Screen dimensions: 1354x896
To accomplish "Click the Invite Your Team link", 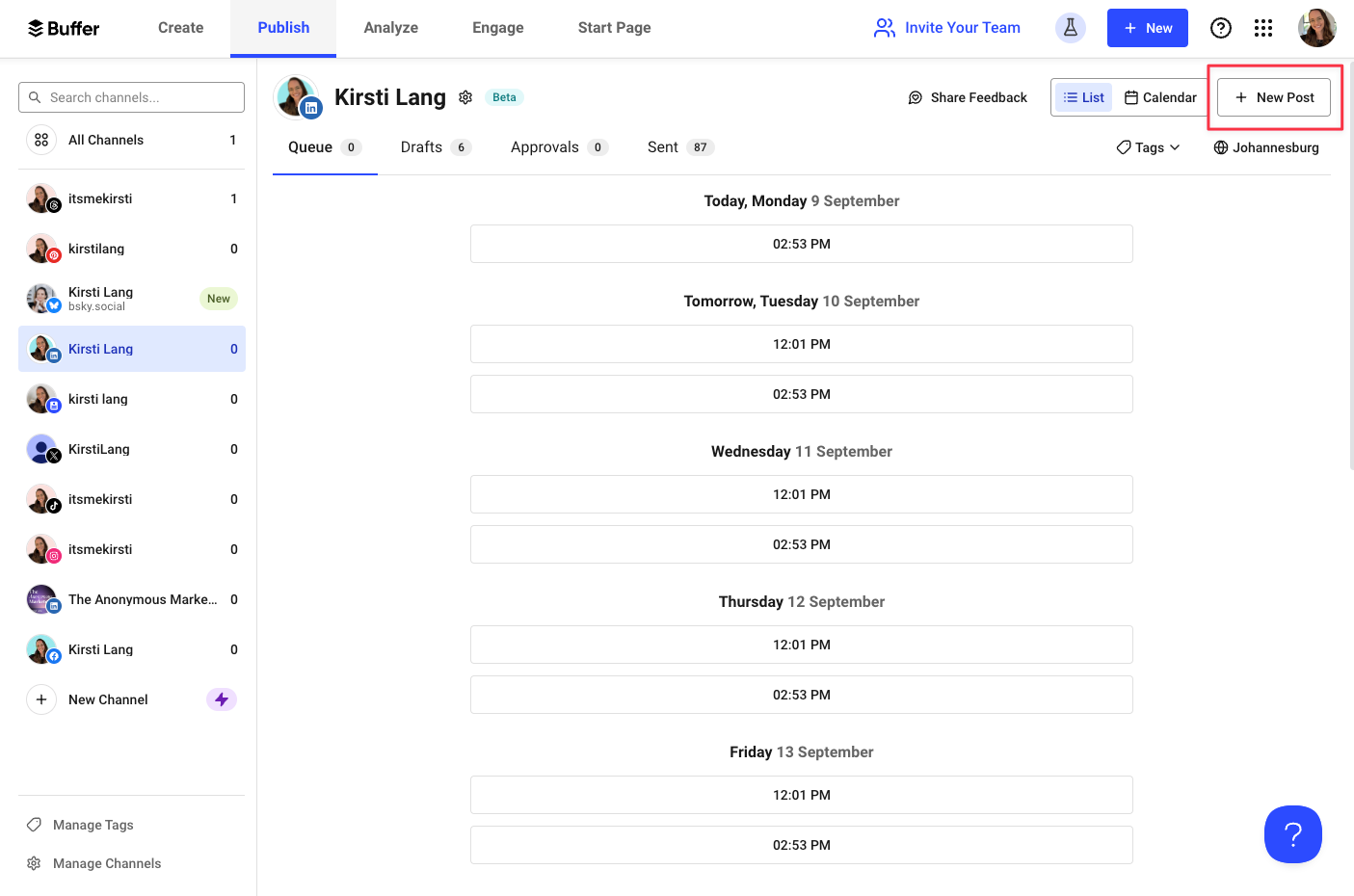I will (947, 28).
